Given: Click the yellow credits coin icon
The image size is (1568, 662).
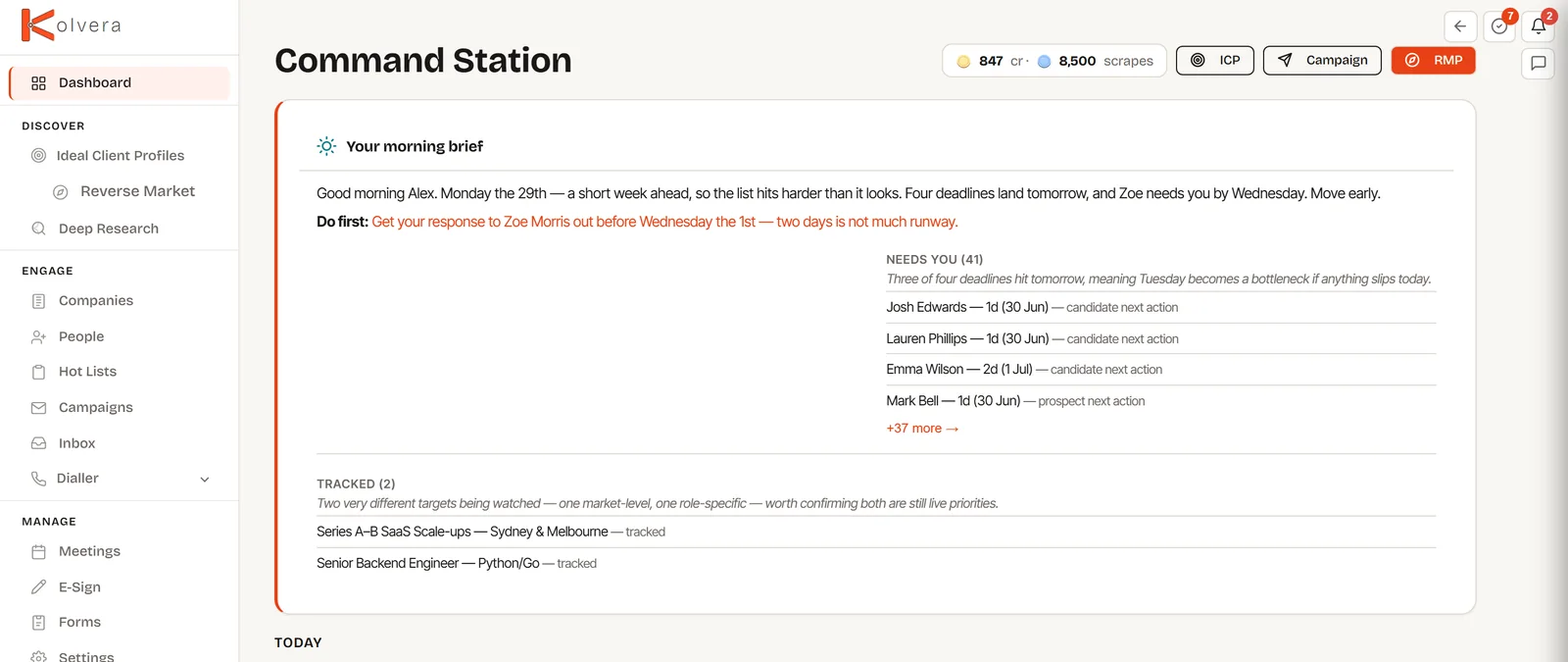Looking at the screenshot, I should coord(963,62).
